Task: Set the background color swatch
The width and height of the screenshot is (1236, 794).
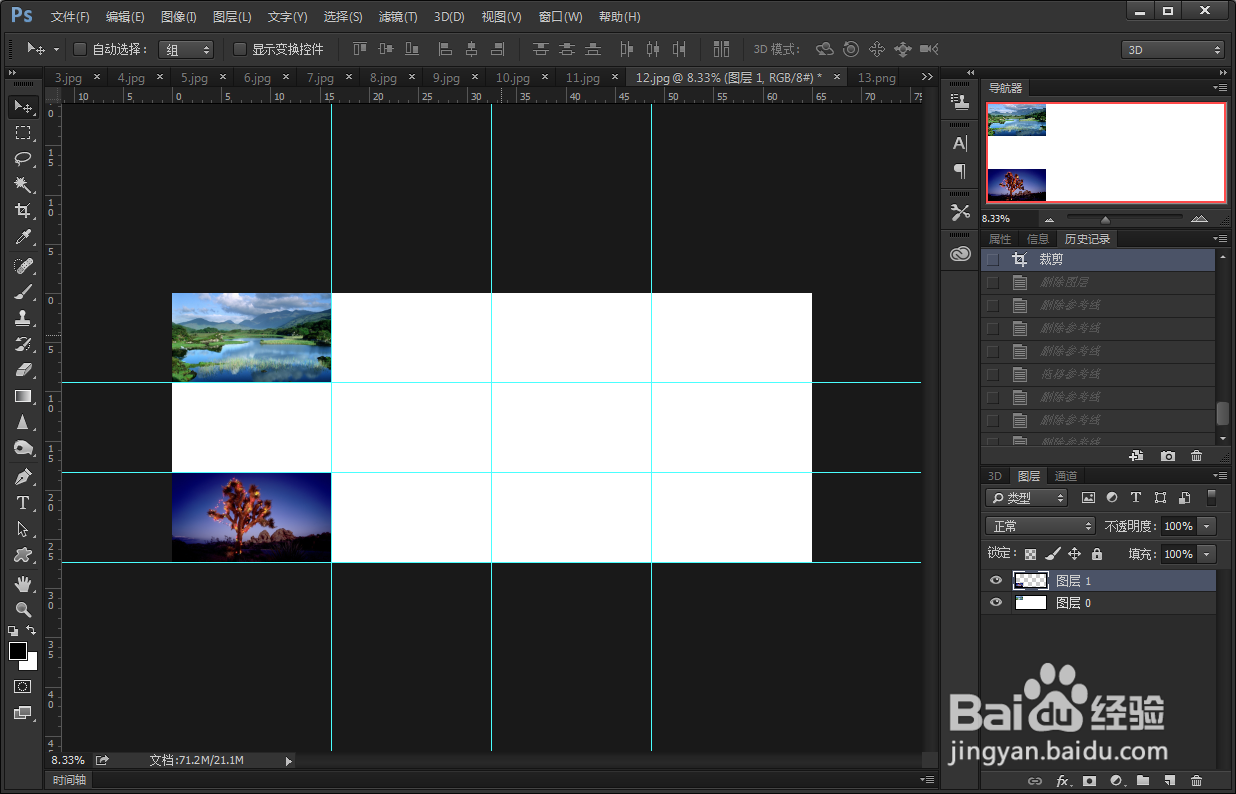Action: (x=31, y=663)
